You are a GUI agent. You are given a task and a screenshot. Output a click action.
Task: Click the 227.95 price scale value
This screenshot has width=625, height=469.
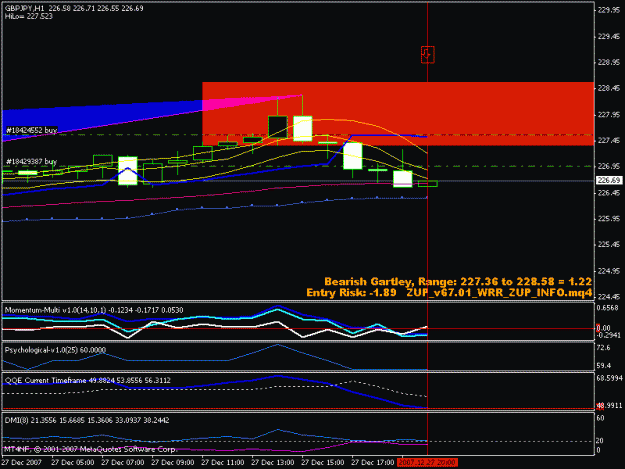tap(609, 115)
